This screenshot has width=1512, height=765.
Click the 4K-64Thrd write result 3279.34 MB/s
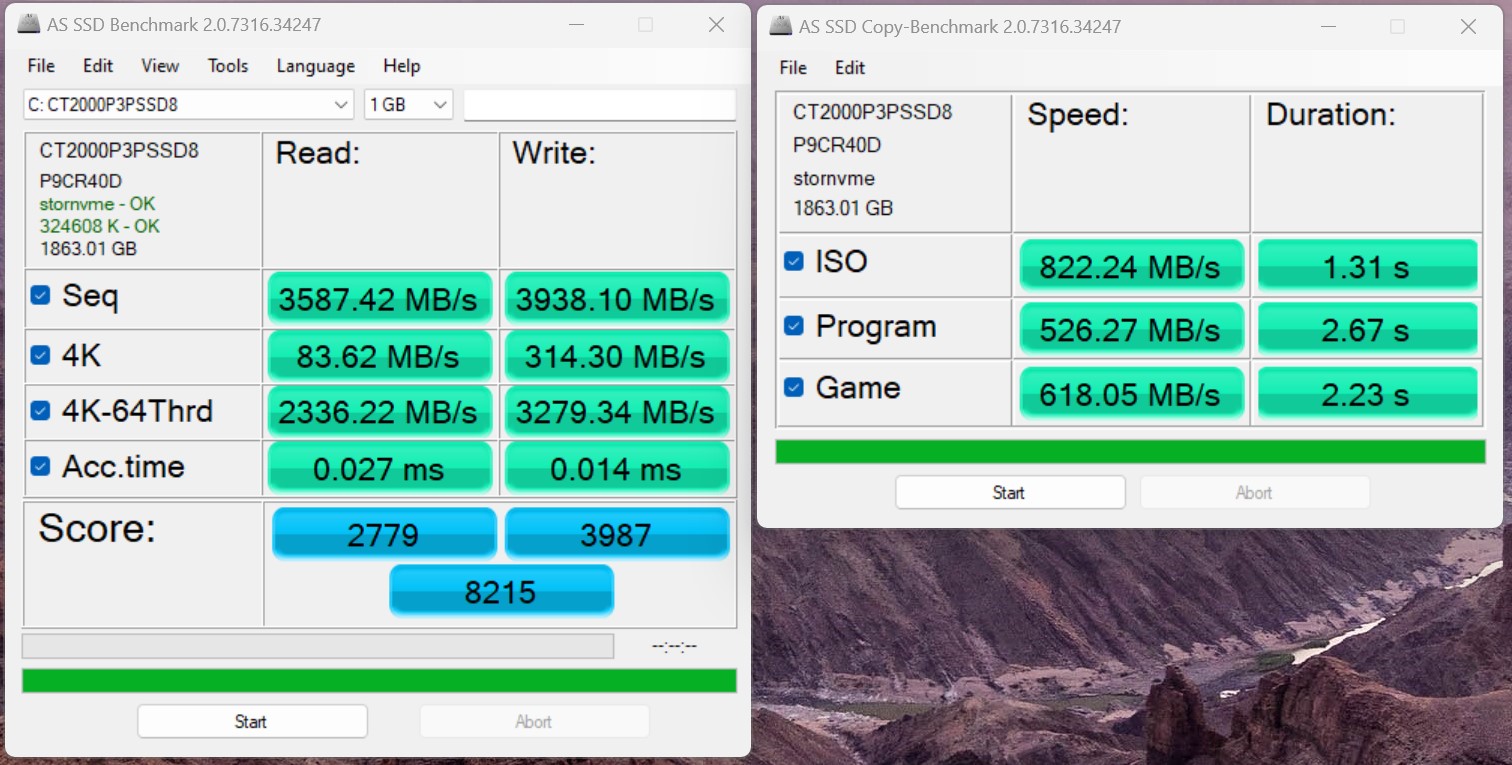(615, 411)
